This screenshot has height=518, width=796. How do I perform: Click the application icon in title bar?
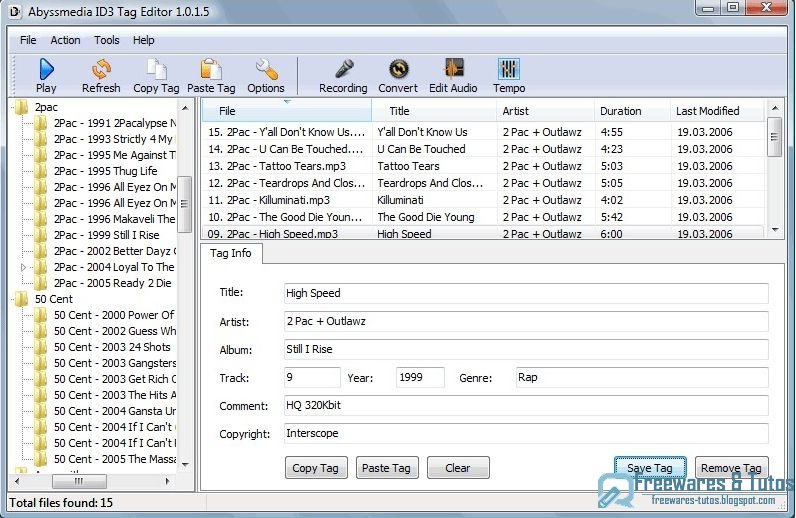click(x=14, y=12)
